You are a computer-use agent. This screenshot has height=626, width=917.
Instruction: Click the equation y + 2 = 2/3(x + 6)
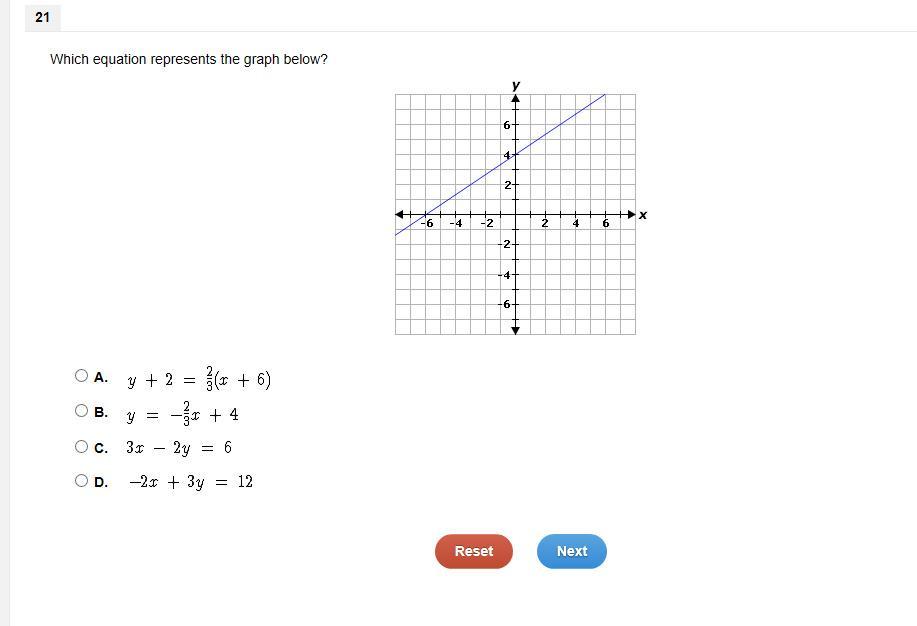click(199, 379)
